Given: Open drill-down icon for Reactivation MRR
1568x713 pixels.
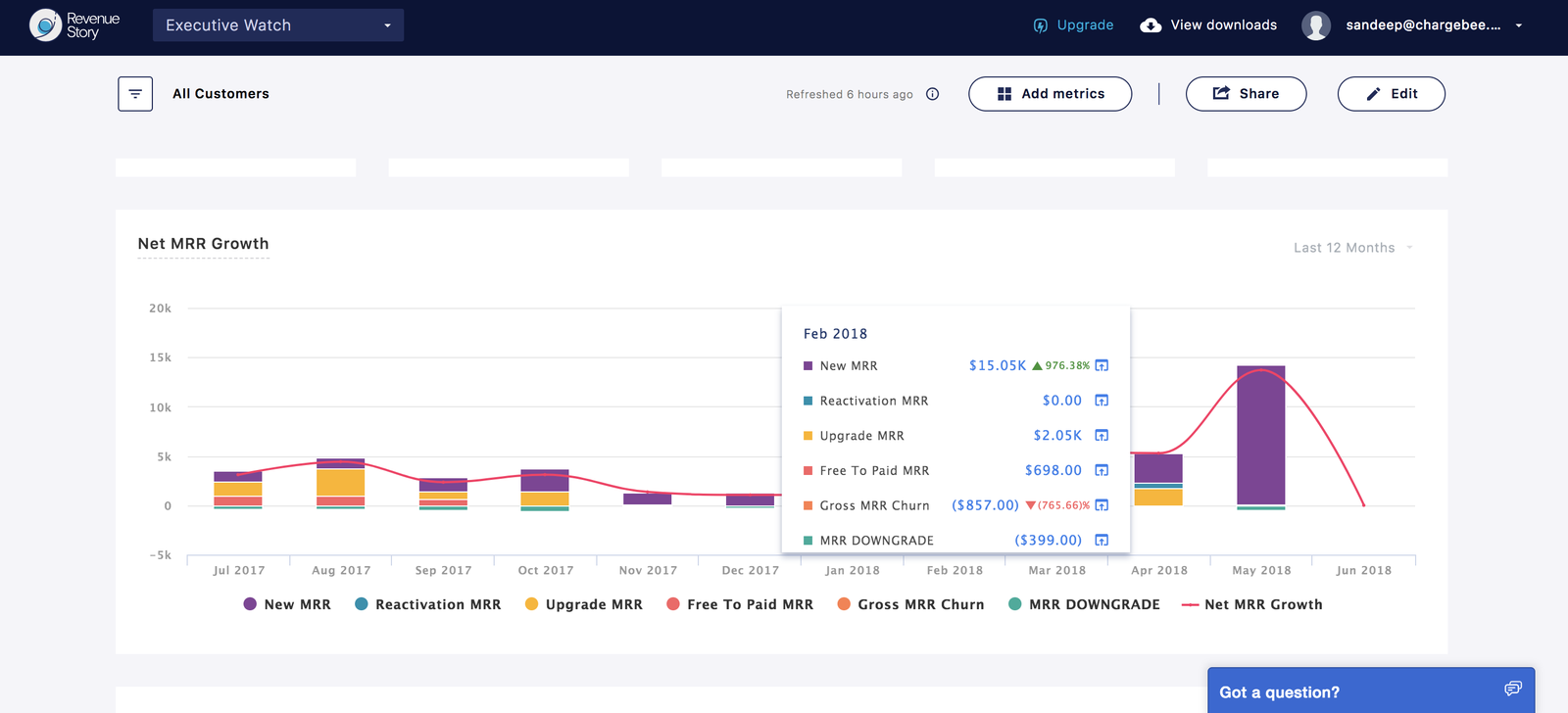Looking at the screenshot, I should tap(1102, 401).
